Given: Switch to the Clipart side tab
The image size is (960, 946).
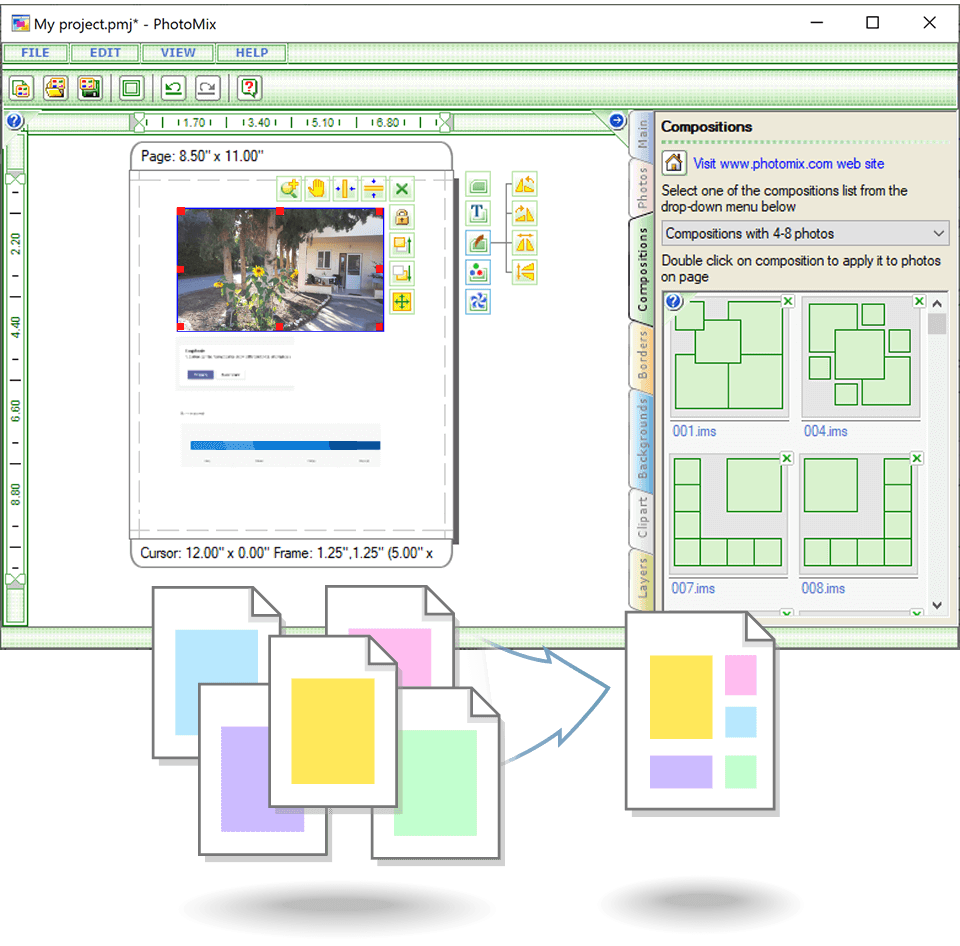Looking at the screenshot, I should click(x=642, y=517).
